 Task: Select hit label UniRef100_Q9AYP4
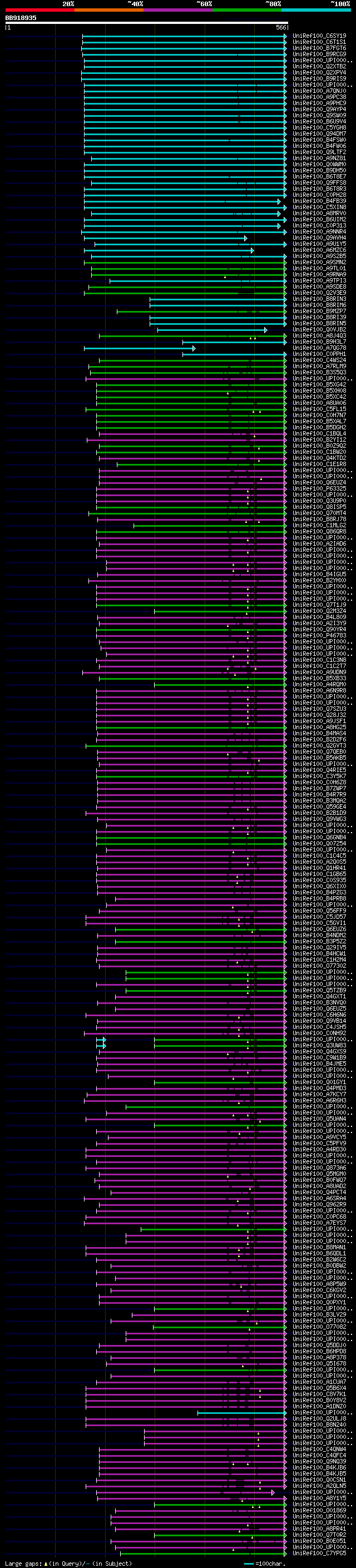tap(319, 109)
